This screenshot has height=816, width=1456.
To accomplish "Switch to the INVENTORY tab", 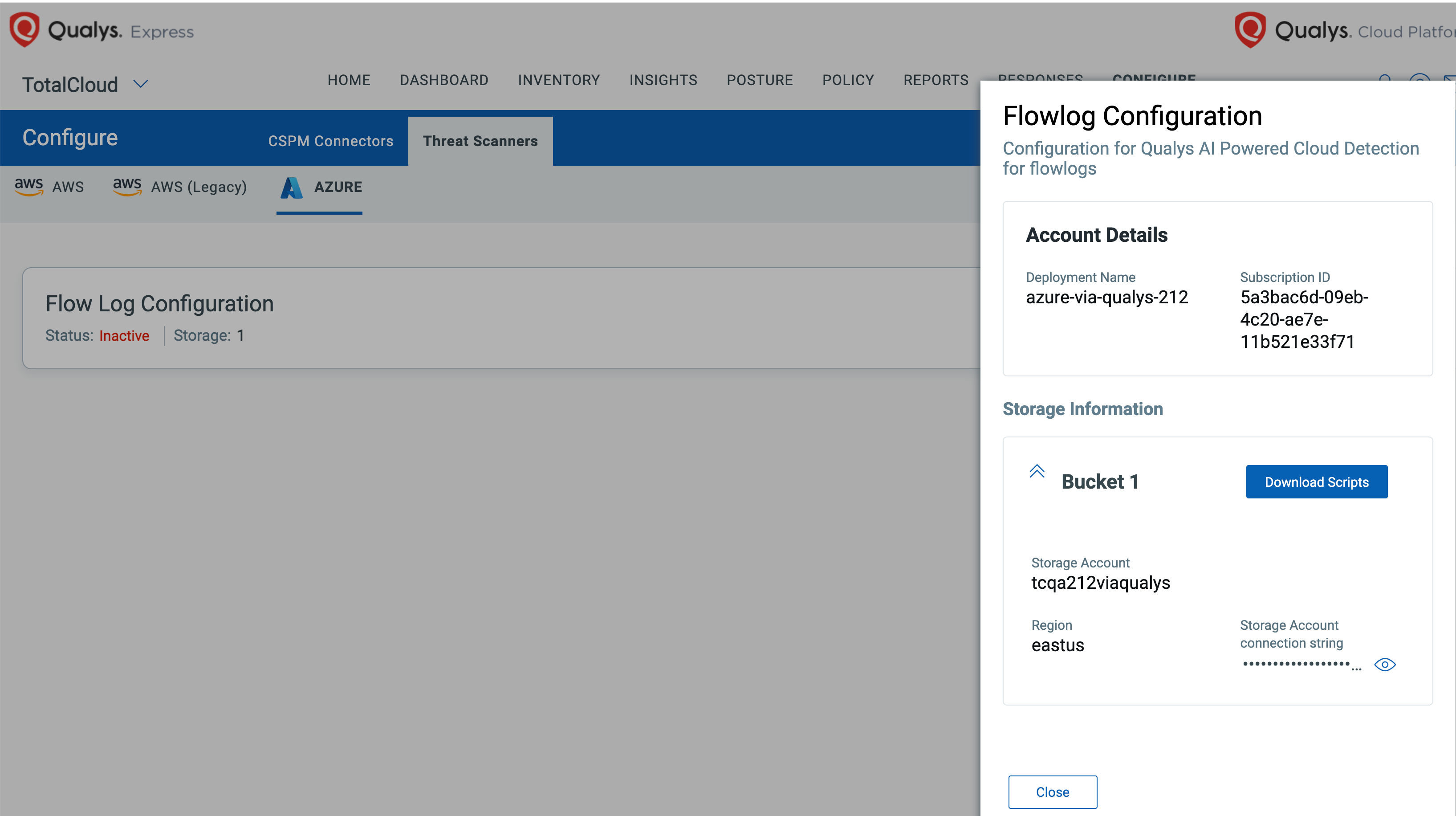I will click(x=558, y=80).
